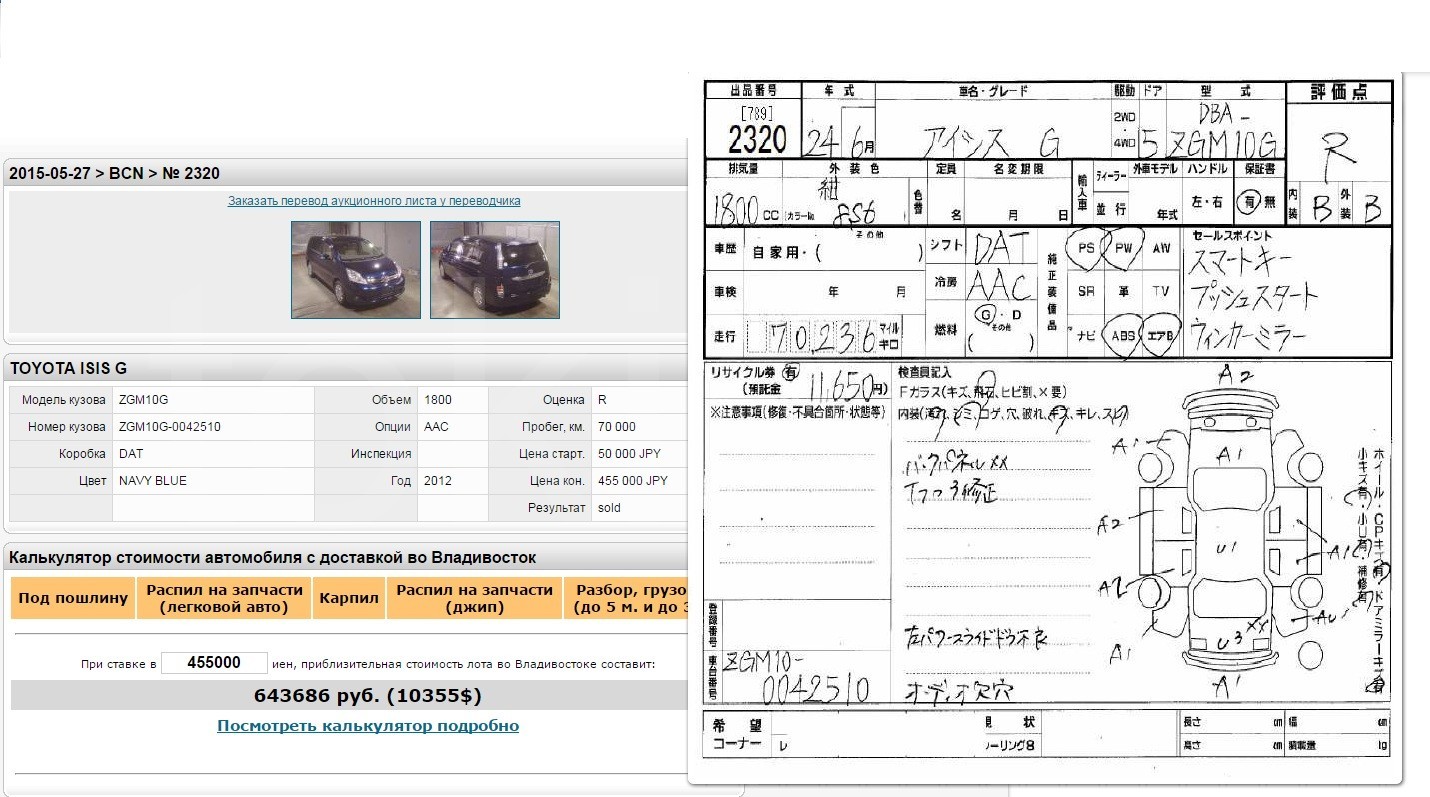Select the partially visible 'Разбор, грузо' tab

[627, 598]
